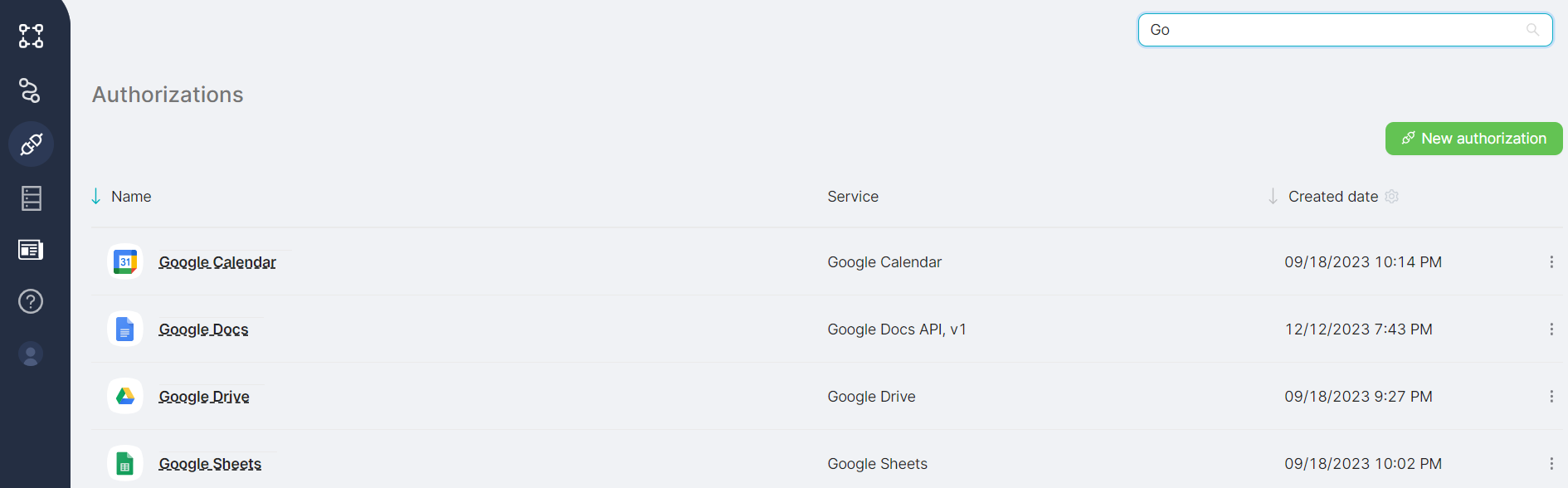Sort the list by Name column
1568x488 pixels.
point(130,197)
